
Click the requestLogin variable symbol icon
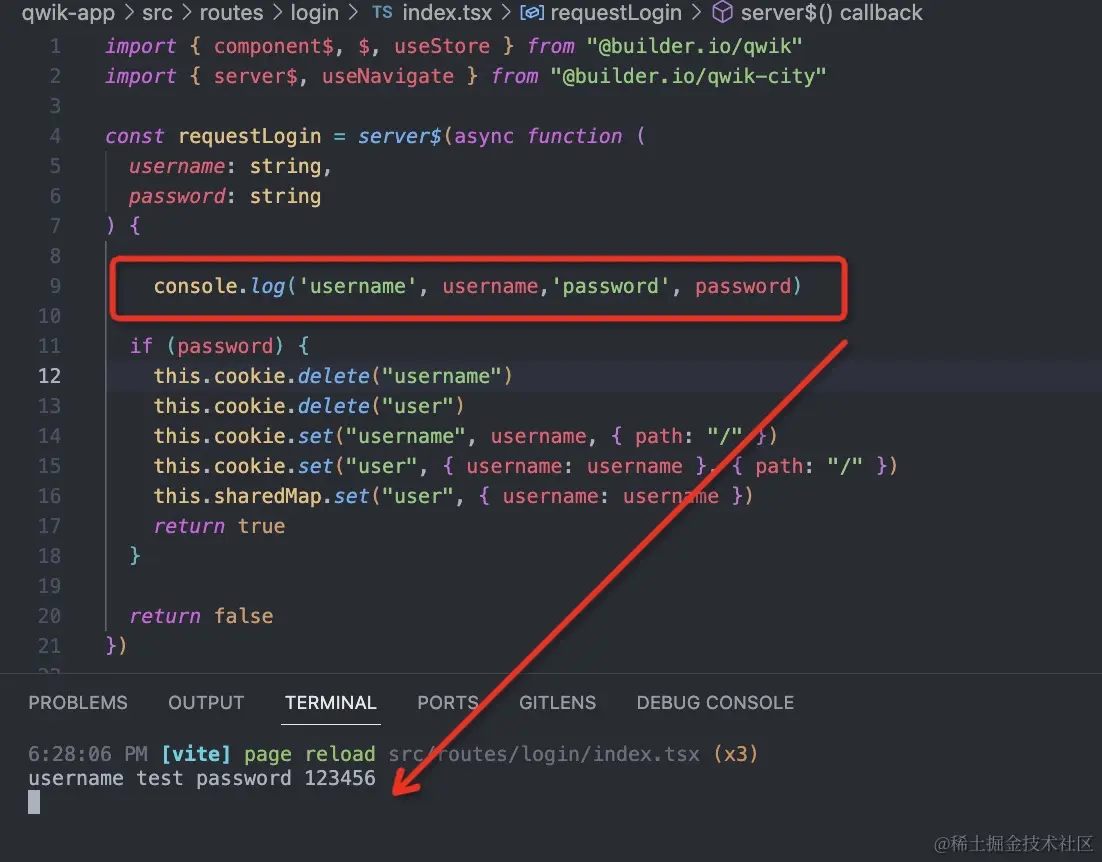(x=531, y=13)
